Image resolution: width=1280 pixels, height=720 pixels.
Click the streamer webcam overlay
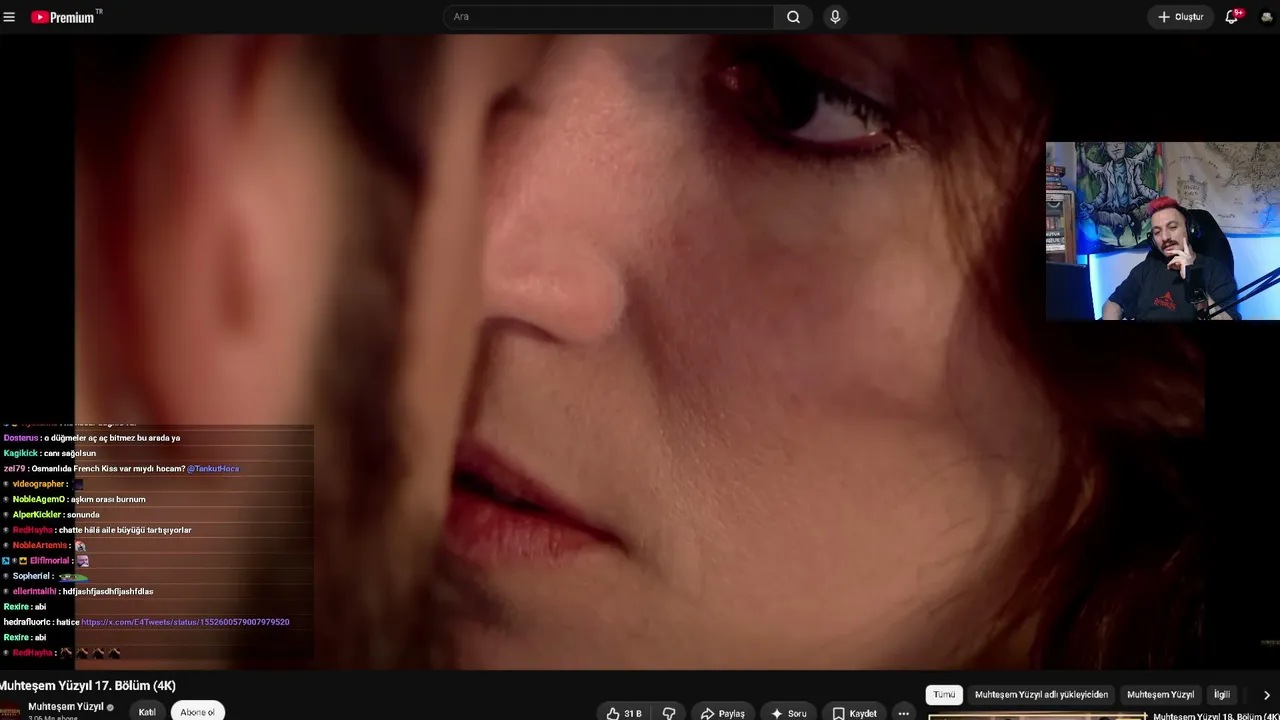coord(1162,231)
